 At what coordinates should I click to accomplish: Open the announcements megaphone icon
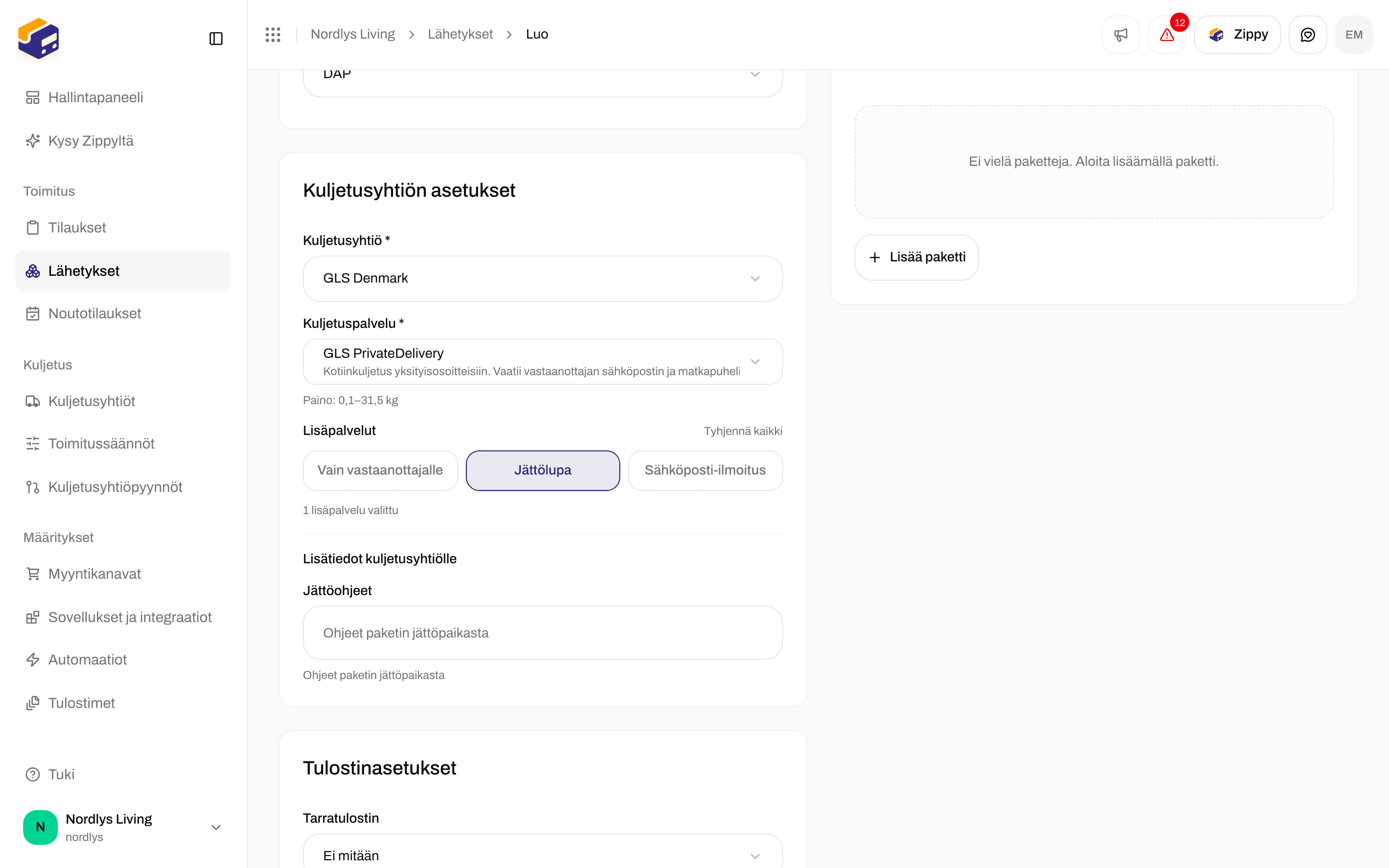click(x=1120, y=34)
